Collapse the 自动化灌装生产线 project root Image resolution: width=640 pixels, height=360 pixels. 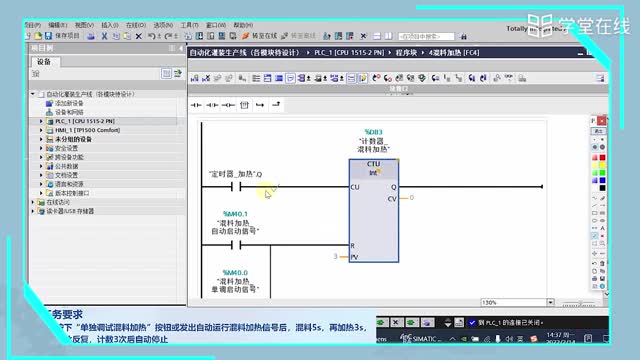click(33, 94)
